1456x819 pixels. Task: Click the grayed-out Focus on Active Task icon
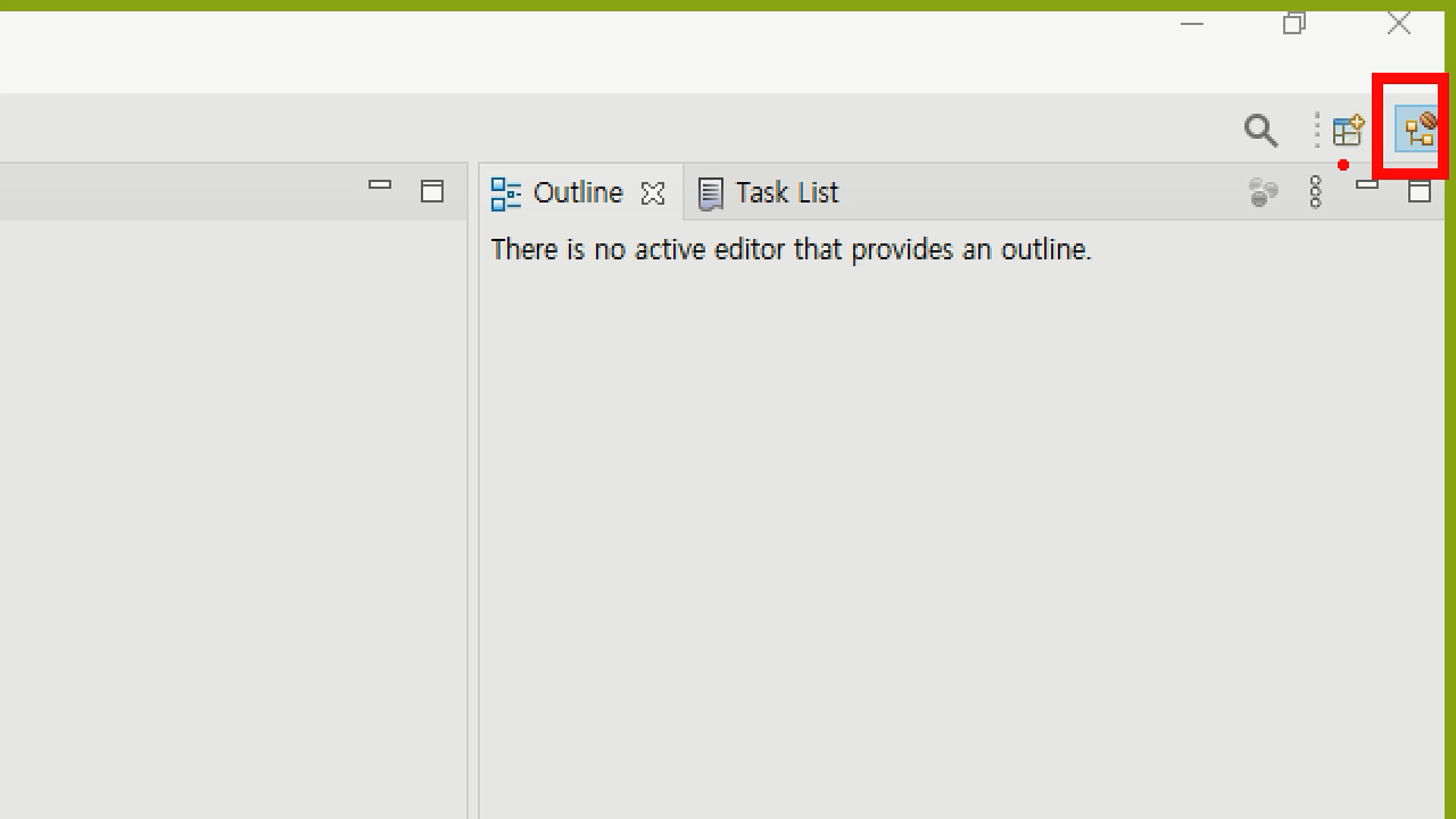(x=1263, y=193)
